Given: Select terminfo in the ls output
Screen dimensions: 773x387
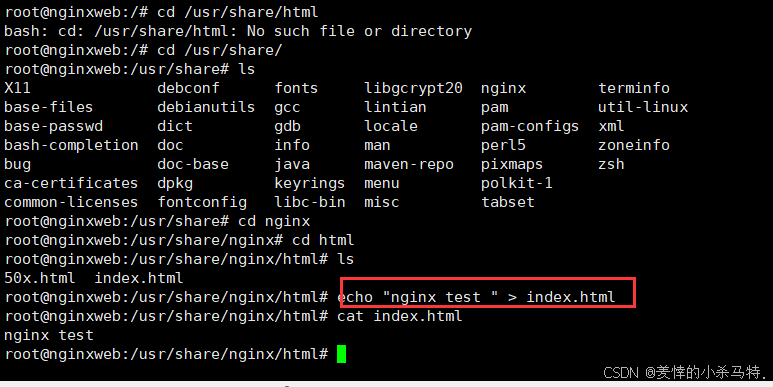Looking at the screenshot, I should tap(634, 88).
